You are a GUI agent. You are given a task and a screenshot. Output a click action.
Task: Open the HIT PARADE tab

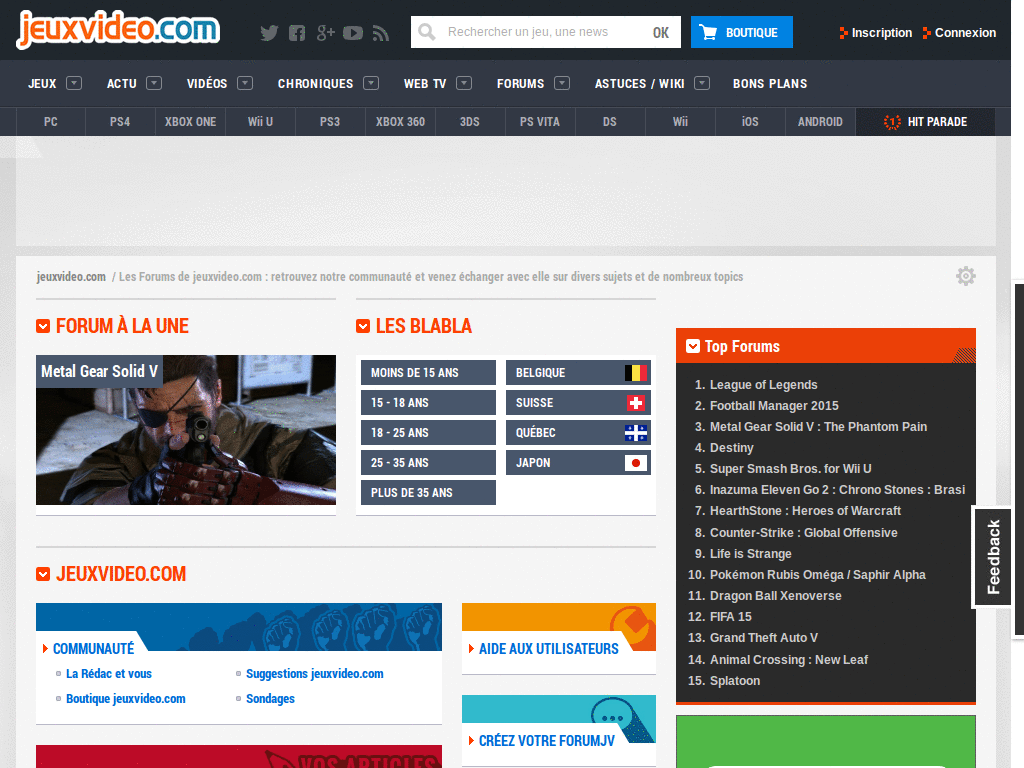click(925, 121)
